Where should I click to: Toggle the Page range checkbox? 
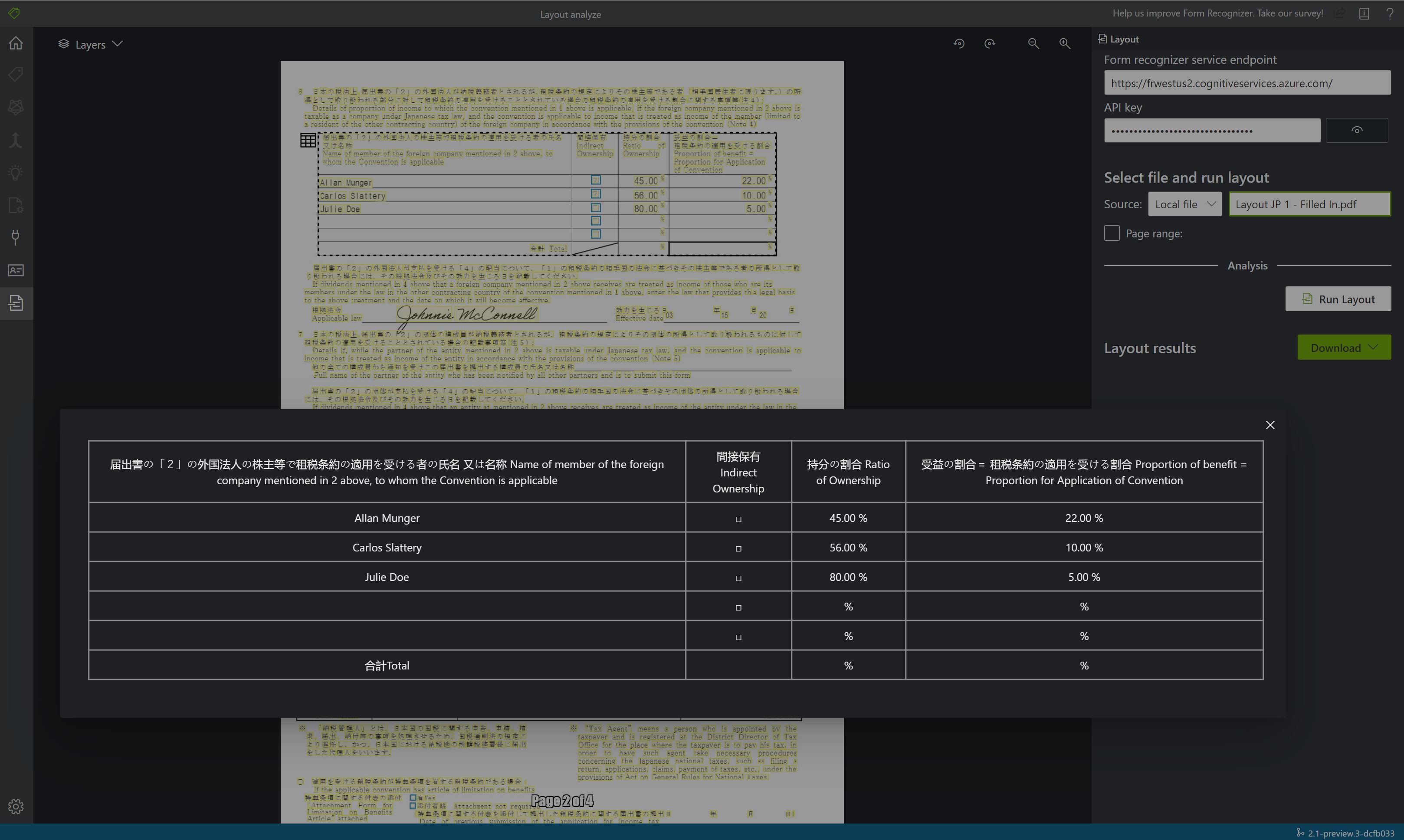[1111, 233]
